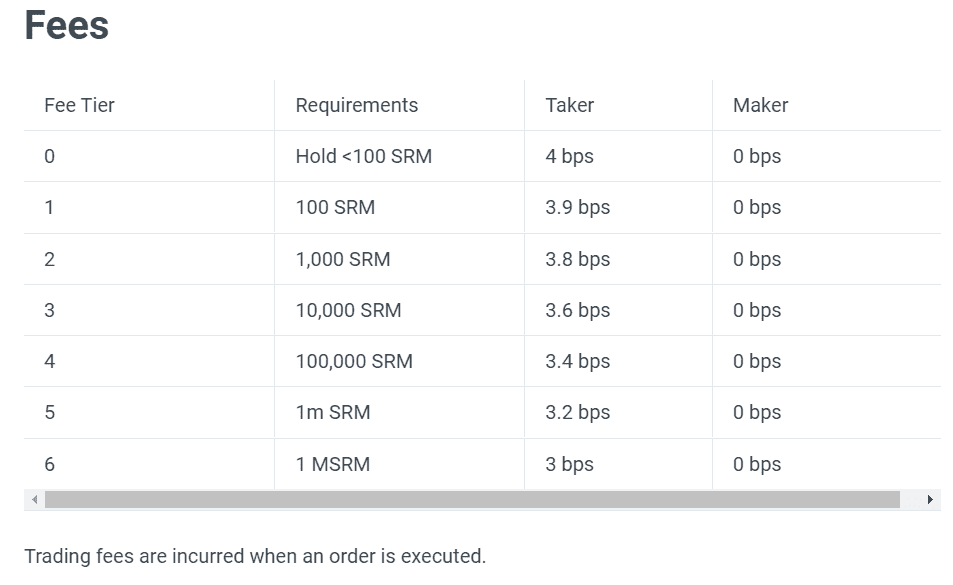Click the 'Trading fees are incurred' note text
Viewport: 953px width, 585px height.
tap(255, 556)
